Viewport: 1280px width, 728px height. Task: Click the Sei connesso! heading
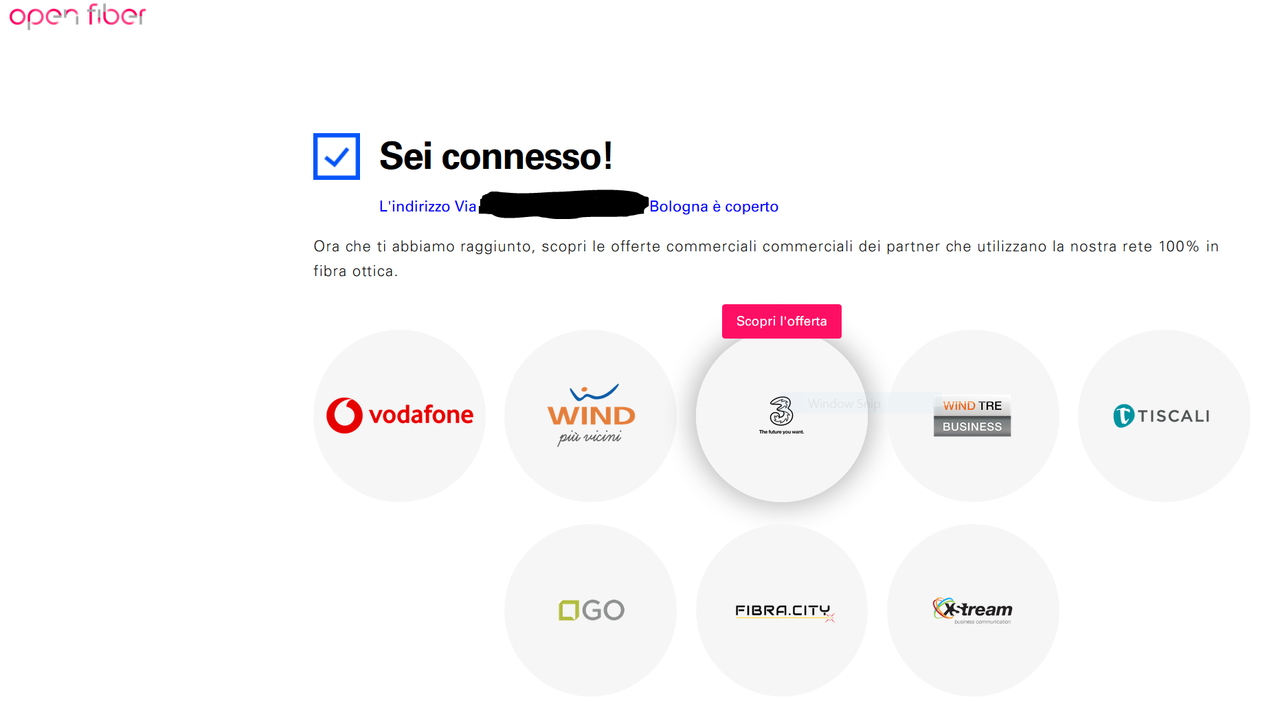tap(496, 156)
